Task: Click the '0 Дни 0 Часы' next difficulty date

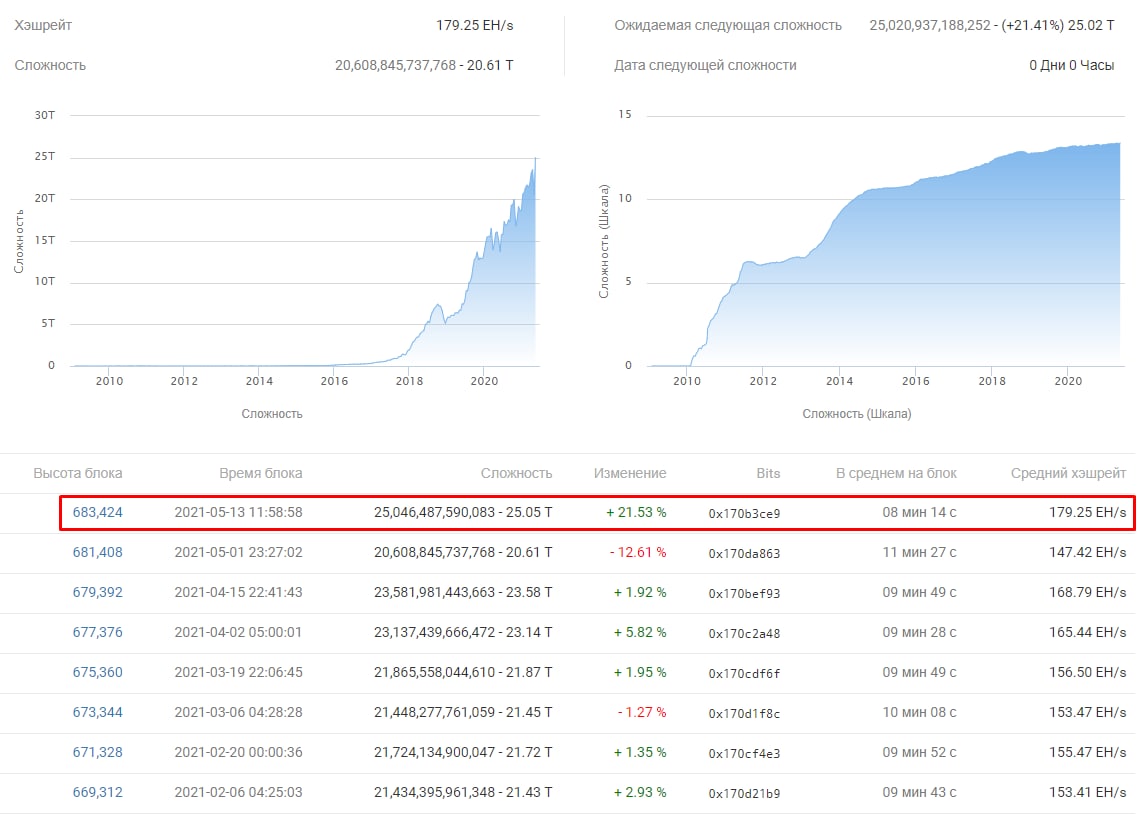Action: tap(1071, 65)
